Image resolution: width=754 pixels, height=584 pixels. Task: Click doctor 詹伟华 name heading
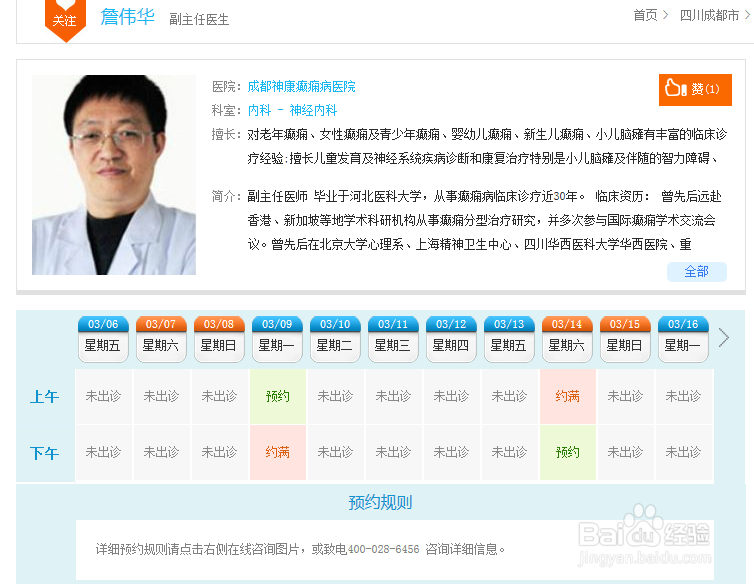(127, 17)
